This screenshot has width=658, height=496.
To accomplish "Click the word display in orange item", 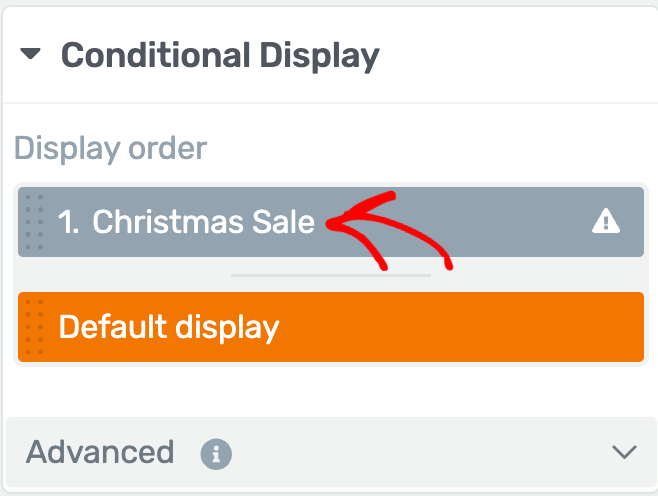I will click(x=227, y=328).
